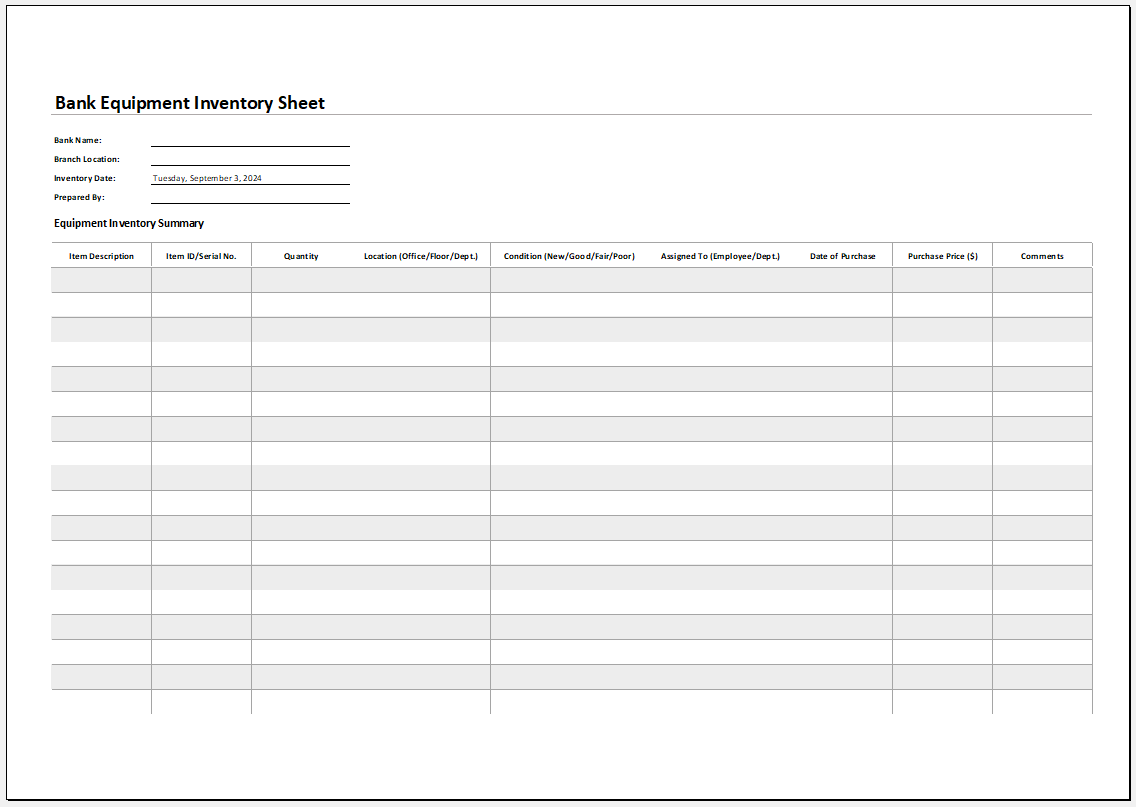Click the Purchase Price ($) column header
Image resolution: width=1136 pixels, height=807 pixels.
[x=941, y=256]
